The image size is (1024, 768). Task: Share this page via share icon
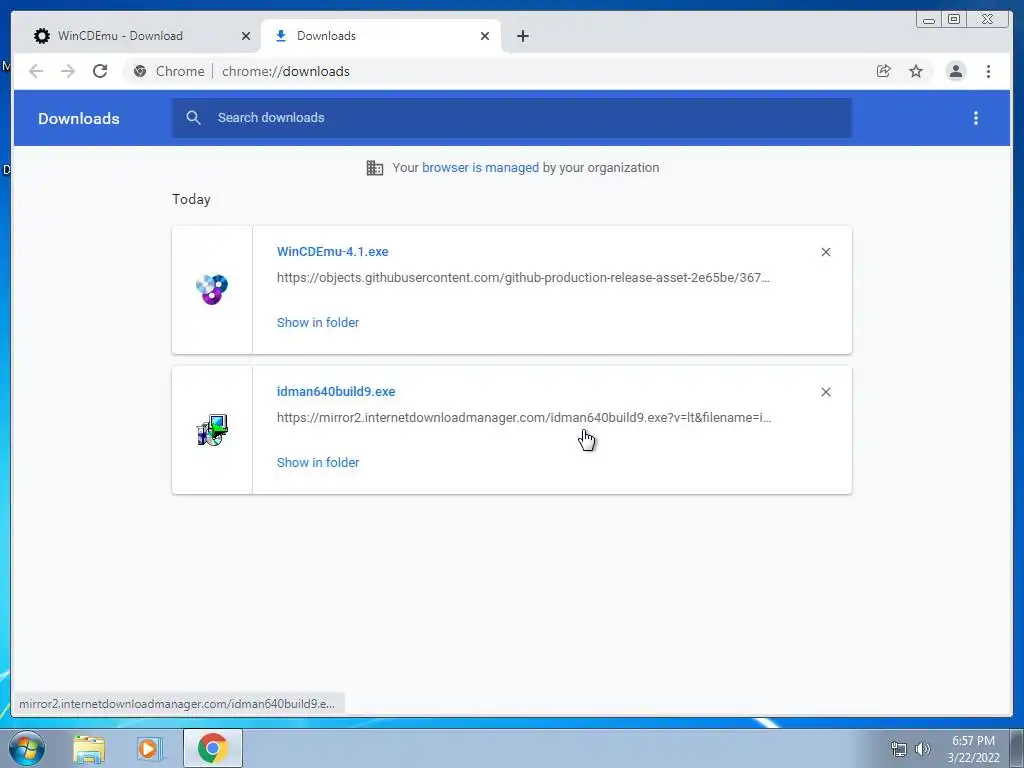pyautogui.click(x=884, y=71)
